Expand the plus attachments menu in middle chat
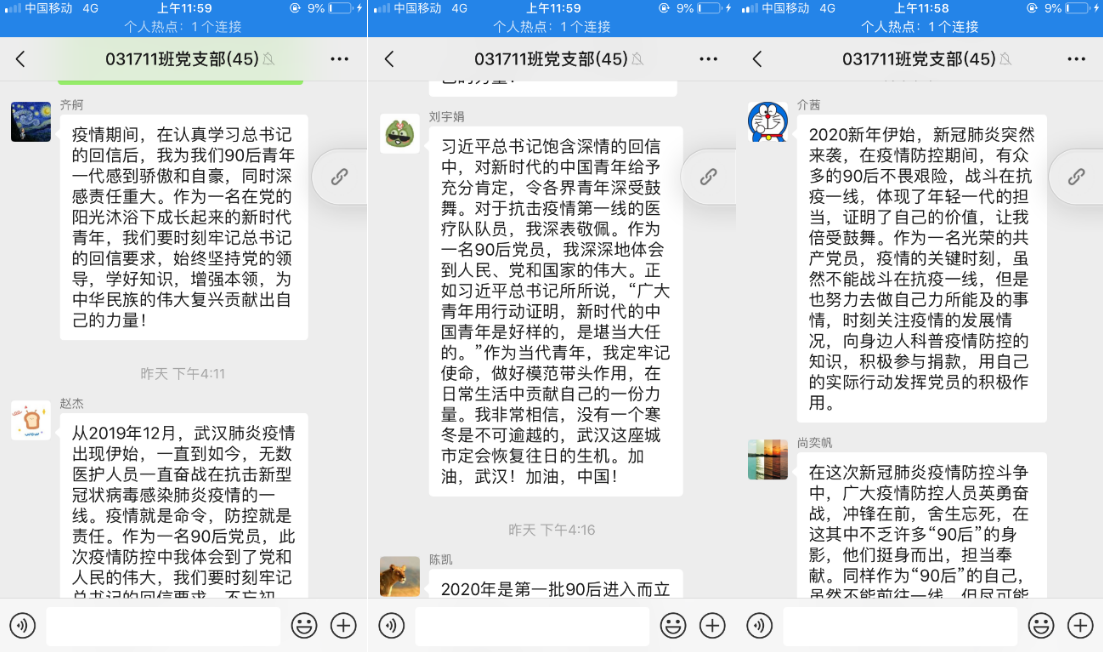The width and height of the screenshot is (1103, 652). (x=712, y=626)
